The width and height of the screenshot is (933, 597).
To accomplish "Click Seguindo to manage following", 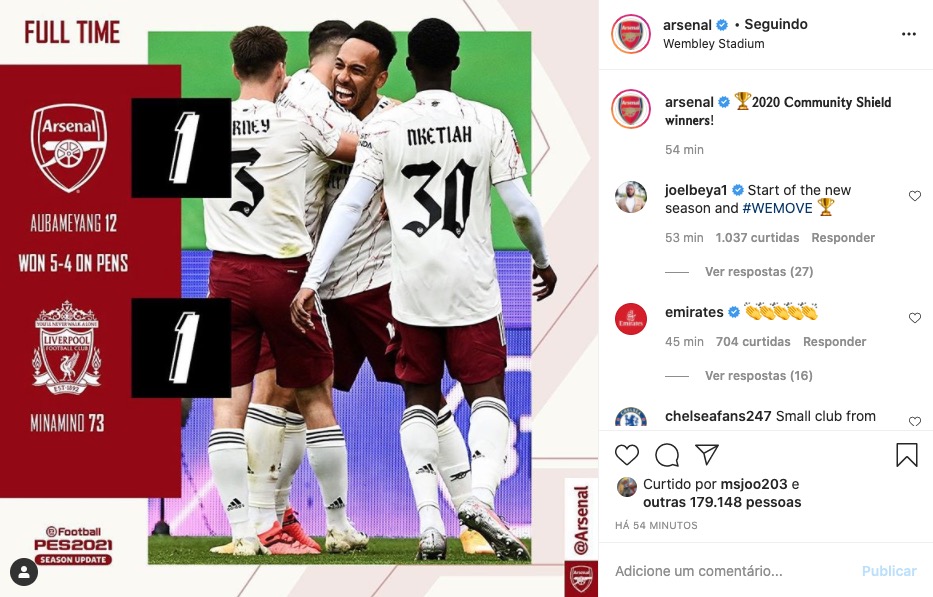I will (x=776, y=24).
